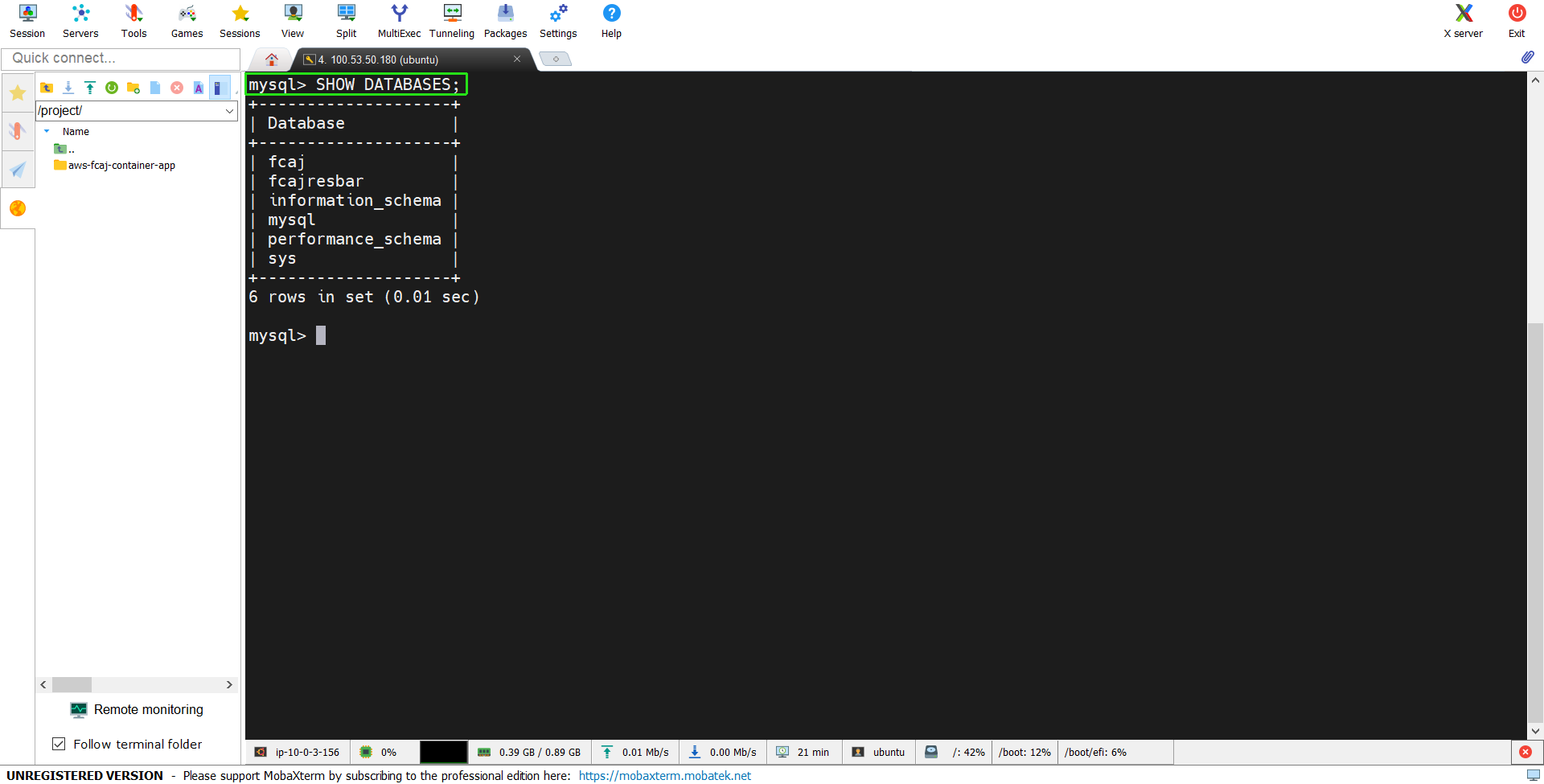Click the monitor icon at bottom right

tap(1533, 775)
